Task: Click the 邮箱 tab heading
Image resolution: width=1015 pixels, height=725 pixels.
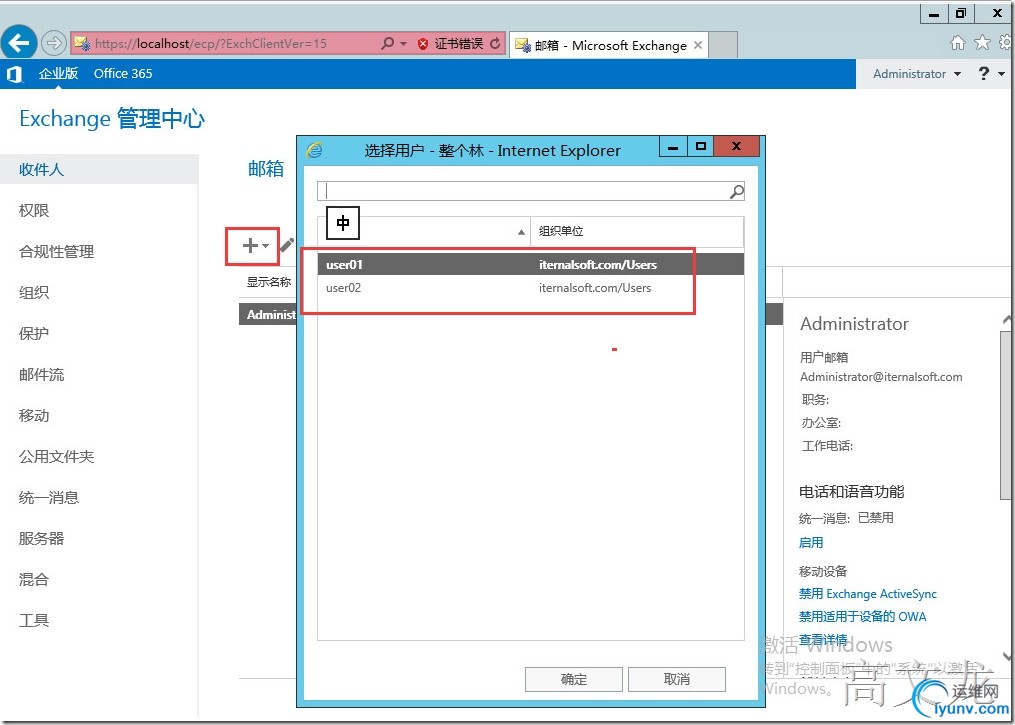Action: [x=266, y=168]
